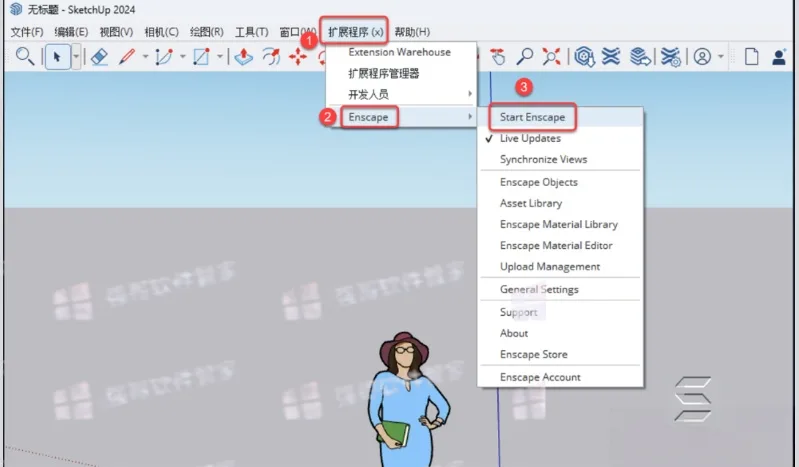Activate the Offset tool

[271, 57]
